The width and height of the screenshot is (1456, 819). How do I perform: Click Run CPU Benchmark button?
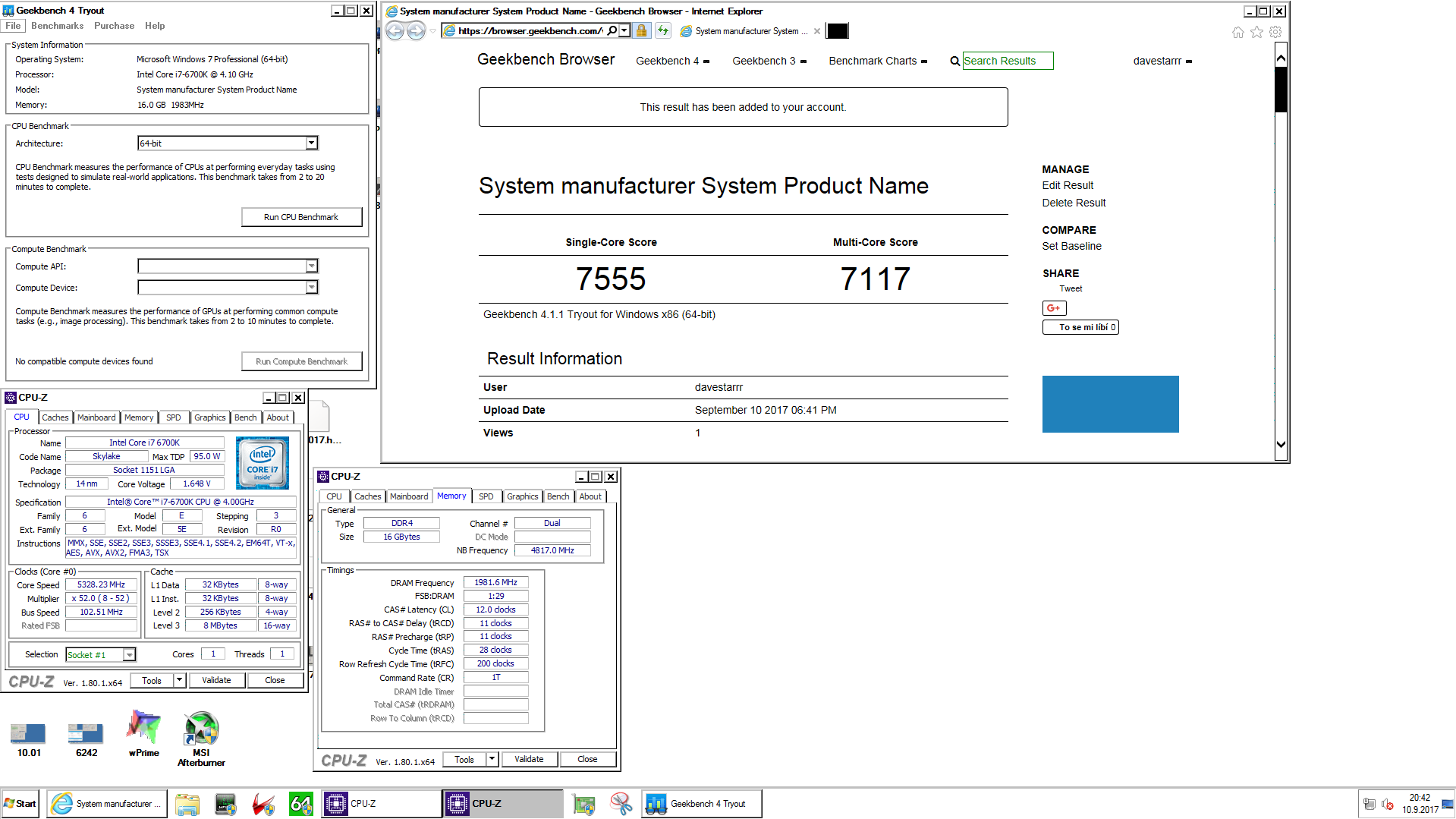click(301, 217)
